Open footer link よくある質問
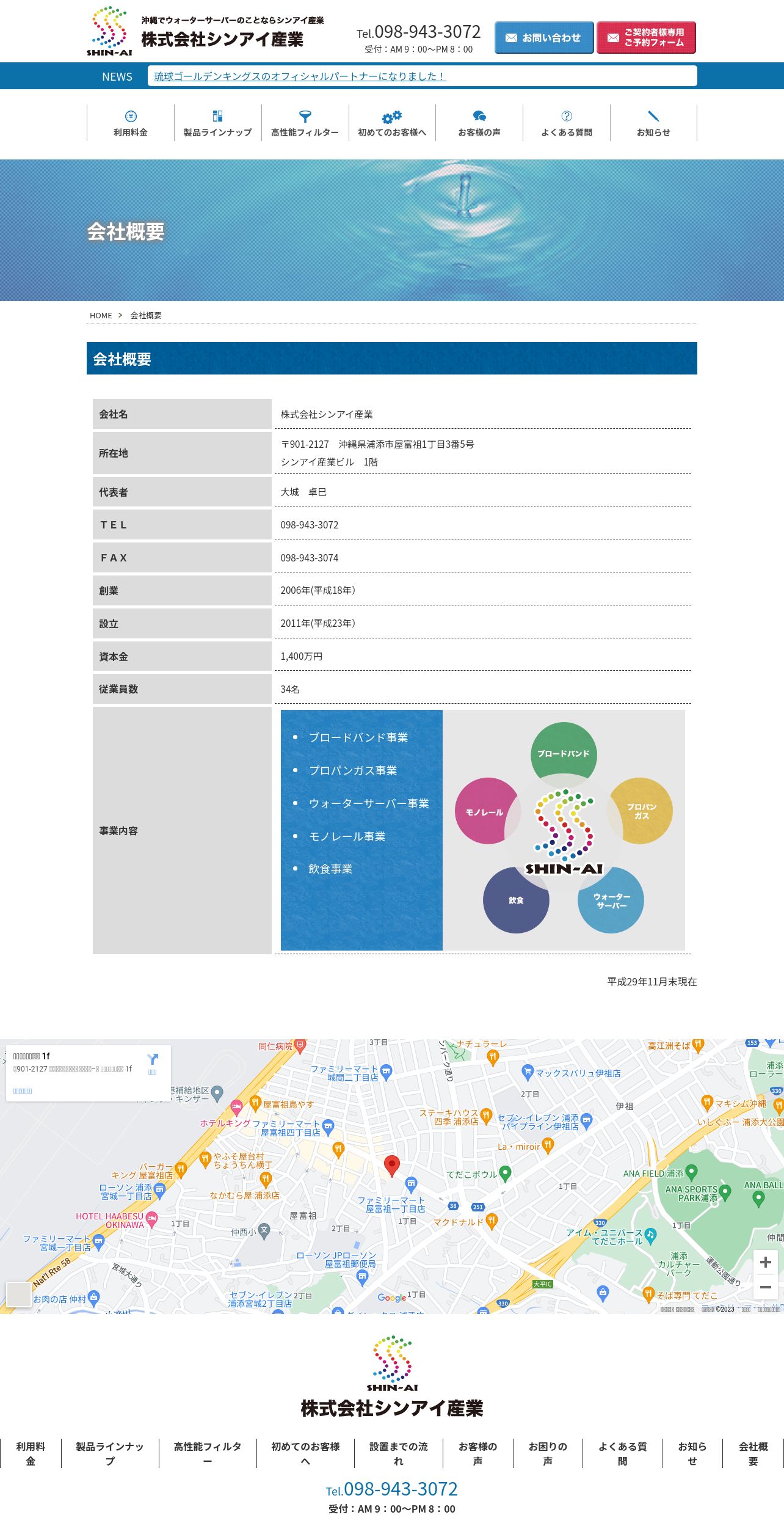784x1523 pixels. coord(622,1453)
